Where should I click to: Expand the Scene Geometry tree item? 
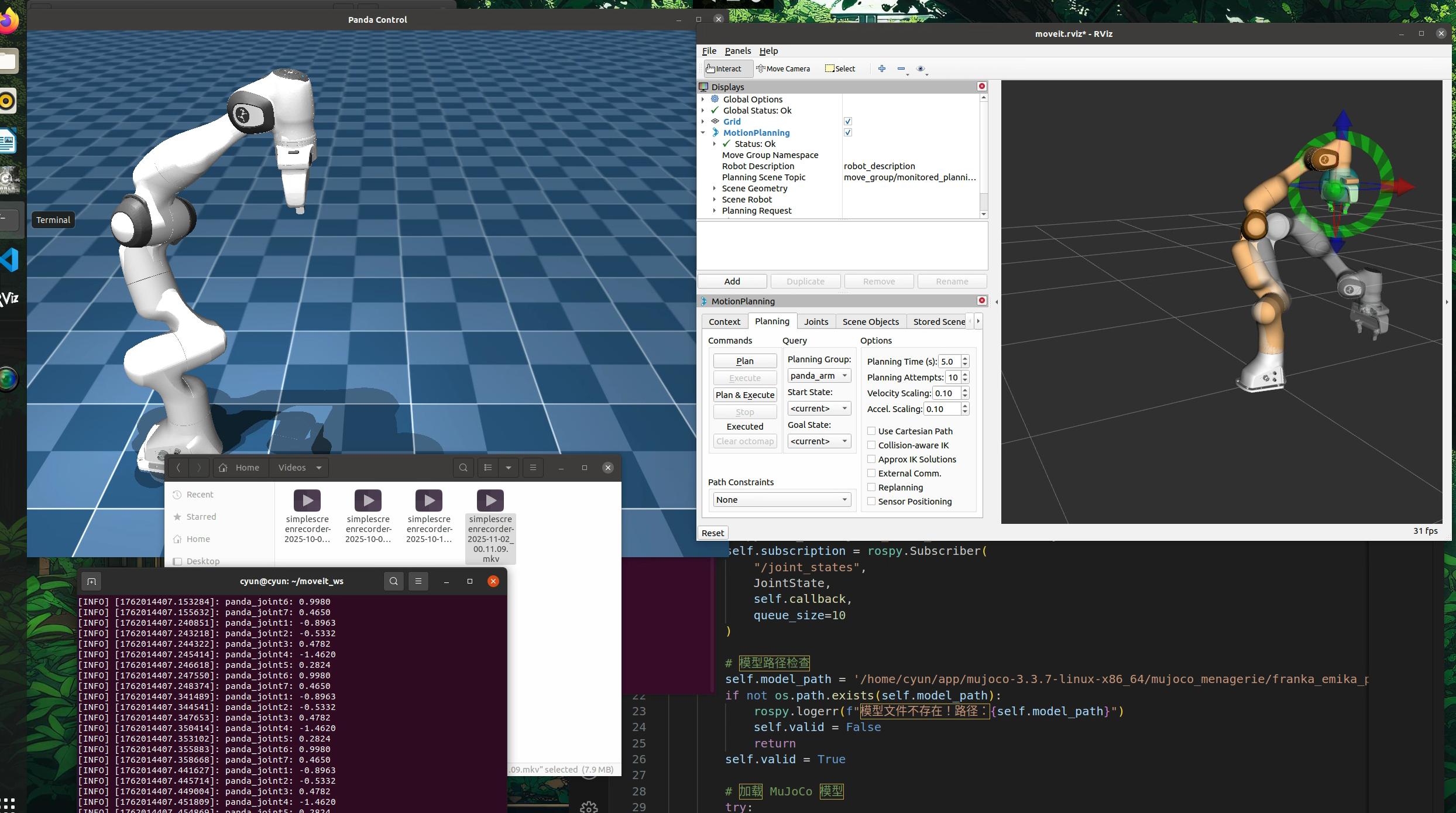tap(715, 188)
